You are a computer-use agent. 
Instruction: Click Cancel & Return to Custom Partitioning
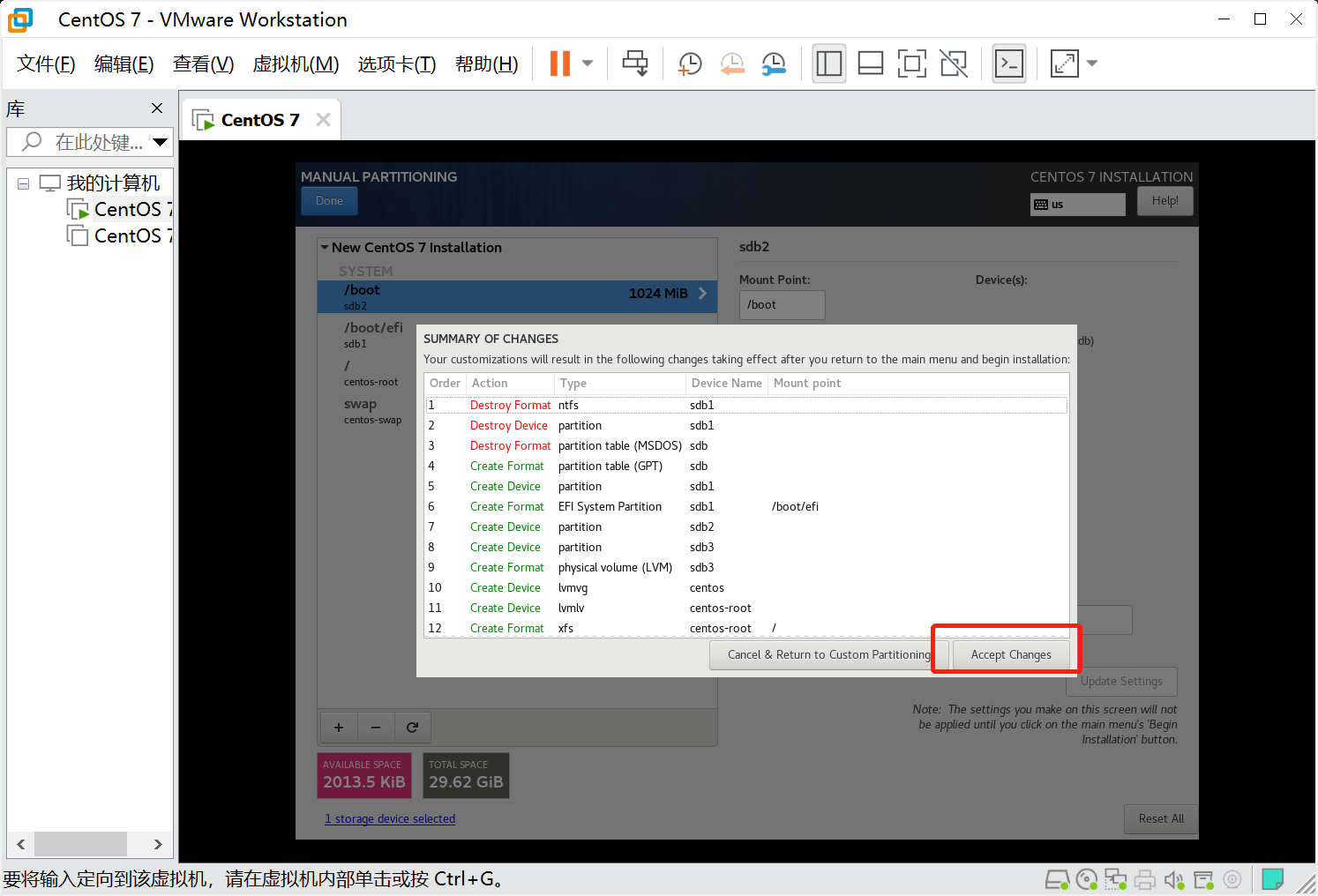click(828, 655)
